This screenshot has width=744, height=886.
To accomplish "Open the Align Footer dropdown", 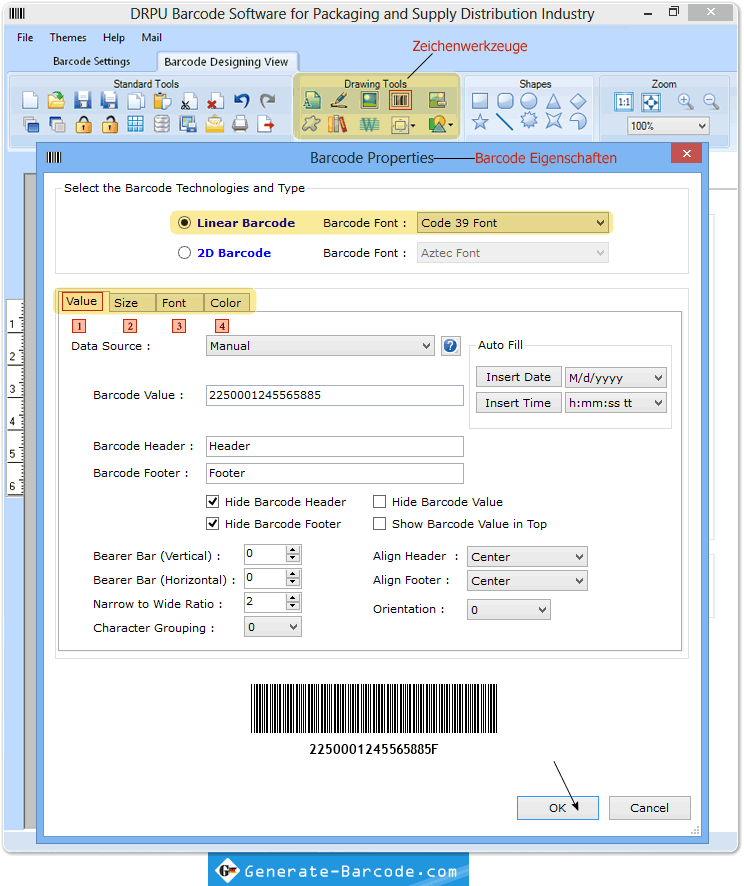I will coord(527,581).
